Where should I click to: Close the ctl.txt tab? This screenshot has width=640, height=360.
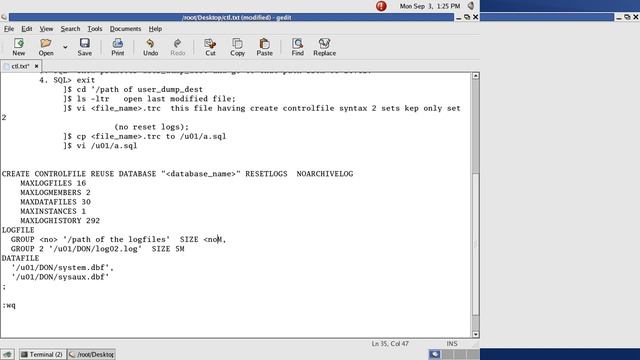coord(36,66)
